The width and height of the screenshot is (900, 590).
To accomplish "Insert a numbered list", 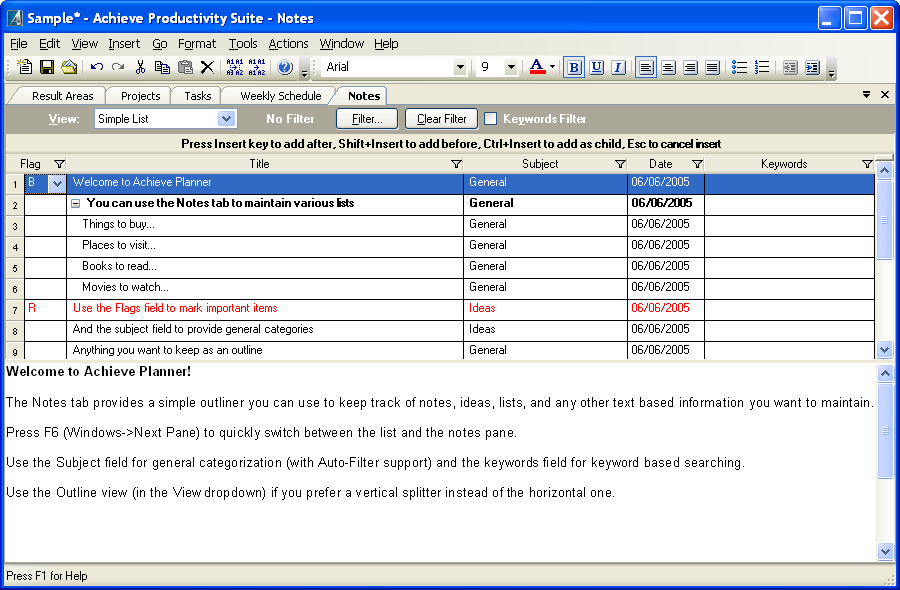I will tap(762, 67).
